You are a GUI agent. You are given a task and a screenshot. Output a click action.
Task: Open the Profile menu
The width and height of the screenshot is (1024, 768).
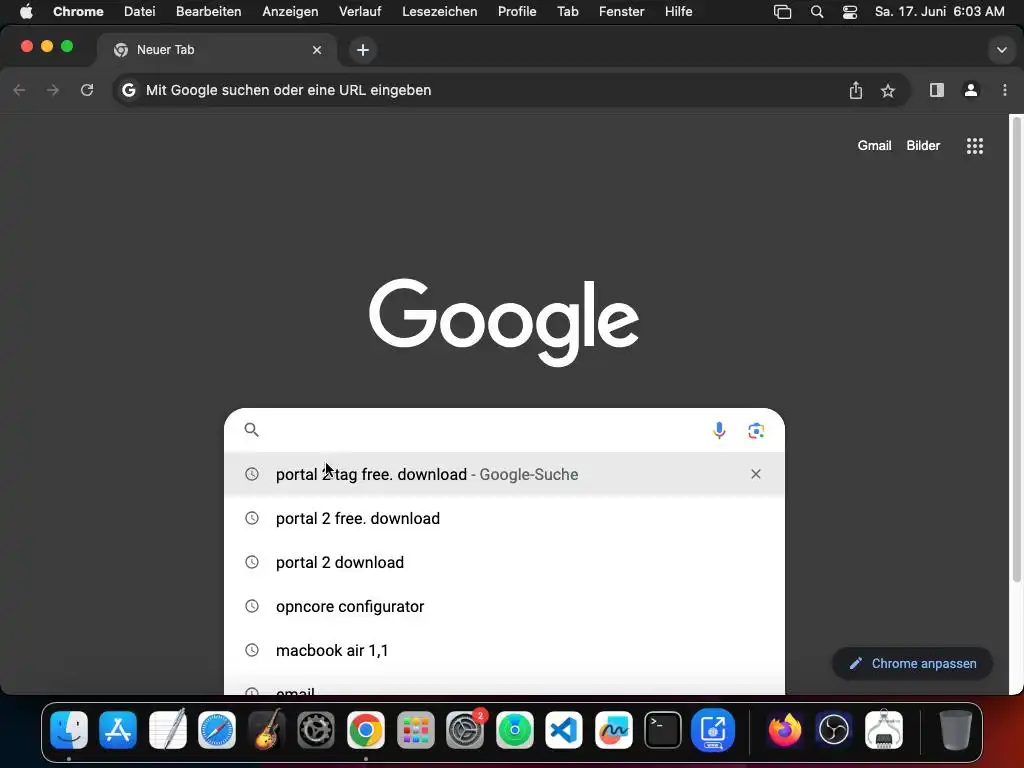(x=517, y=12)
